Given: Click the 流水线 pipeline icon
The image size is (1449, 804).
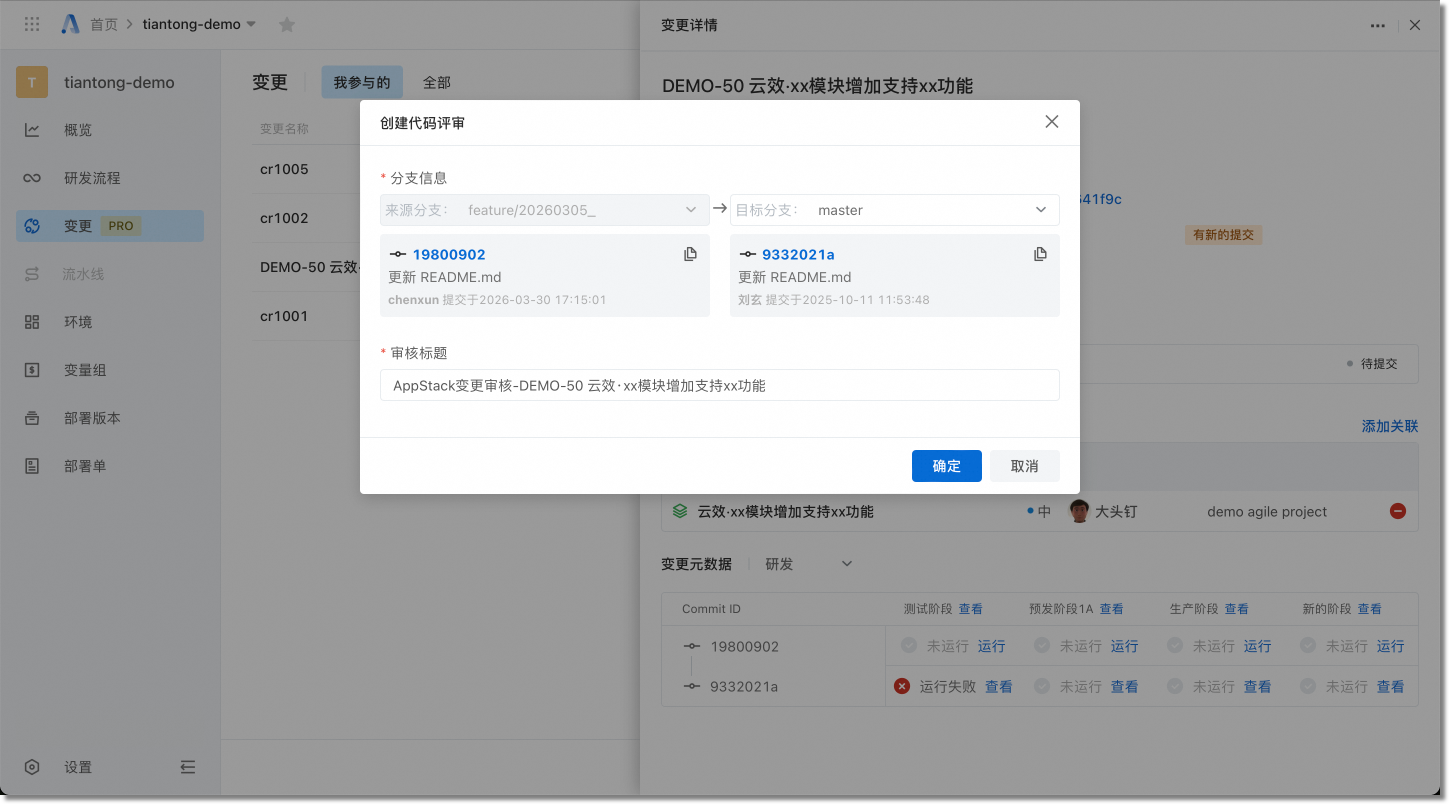Looking at the screenshot, I should [32, 274].
